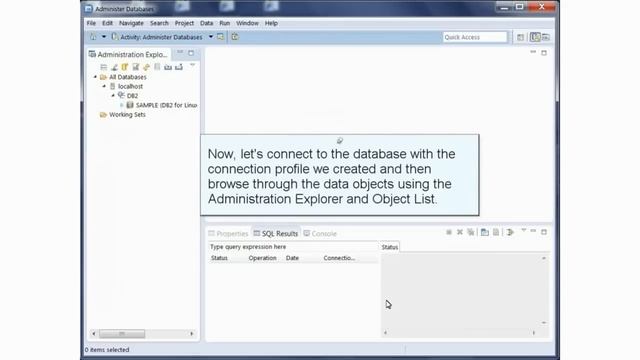Switch to the last perspective icon
The height and width of the screenshot is (360, 640).
[546, 38]
